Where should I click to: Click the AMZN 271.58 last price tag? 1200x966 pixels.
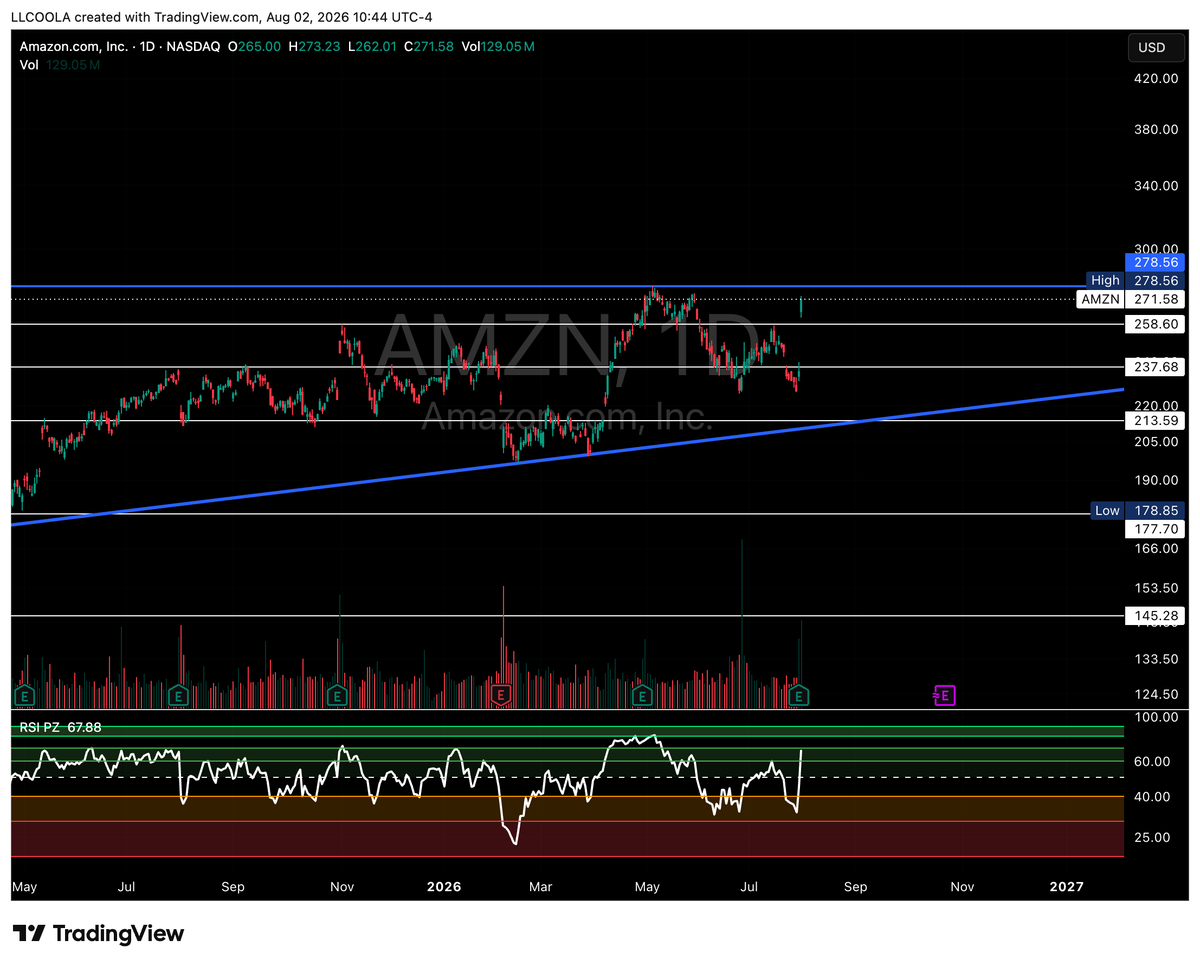point(1131,299)
